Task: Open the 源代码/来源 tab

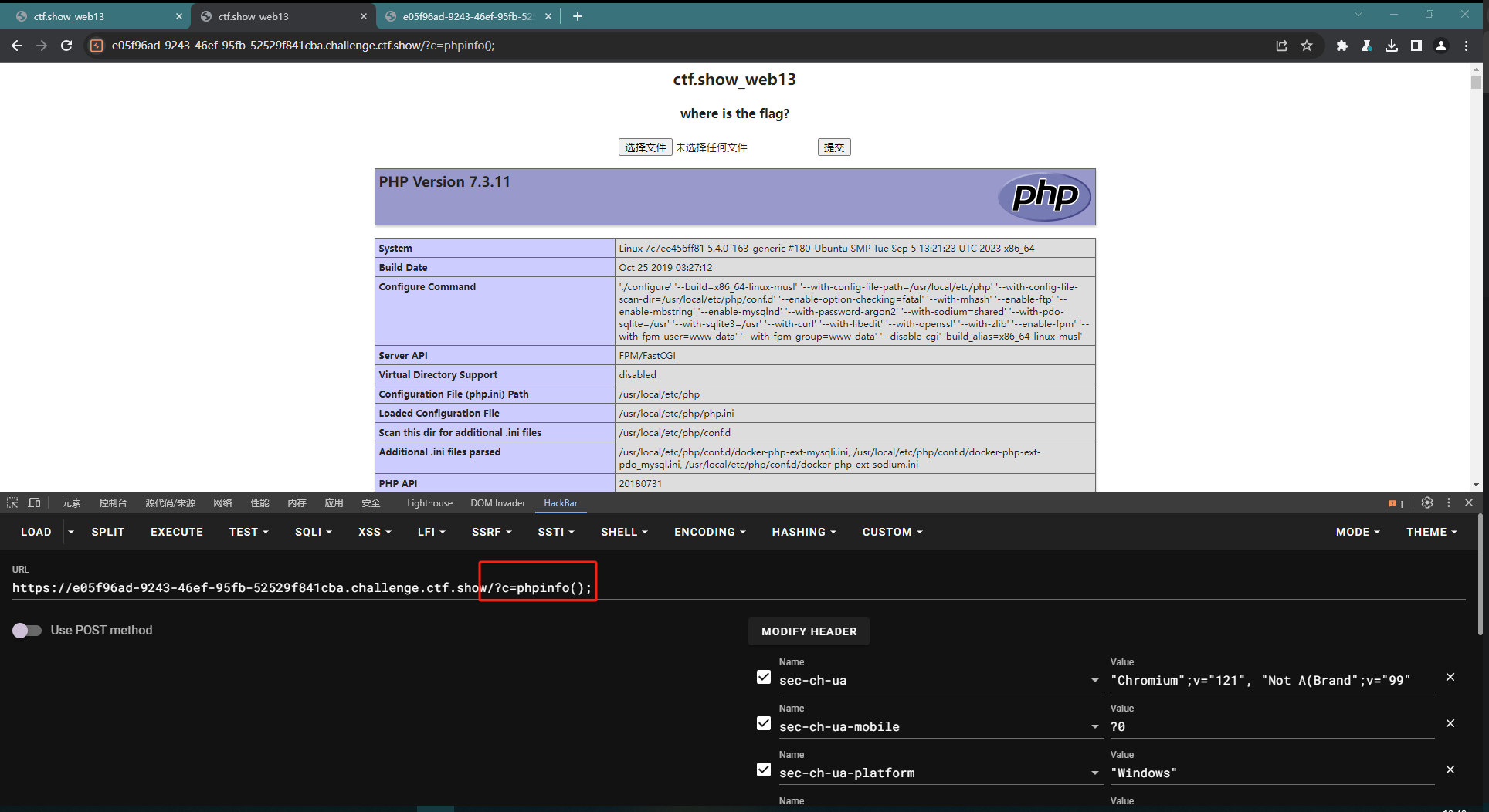Action: 170,503
